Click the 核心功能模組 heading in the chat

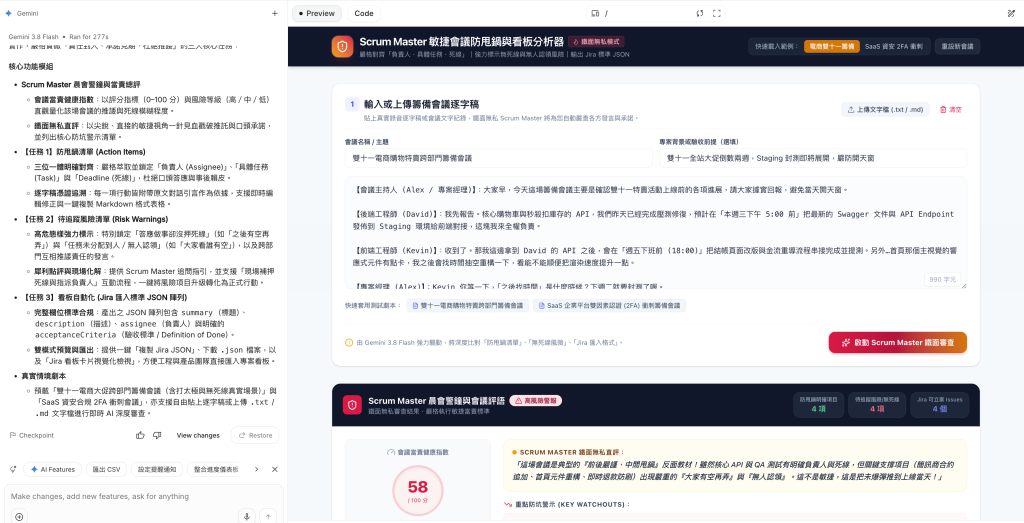pyautogui.click(x=31, y=67)
